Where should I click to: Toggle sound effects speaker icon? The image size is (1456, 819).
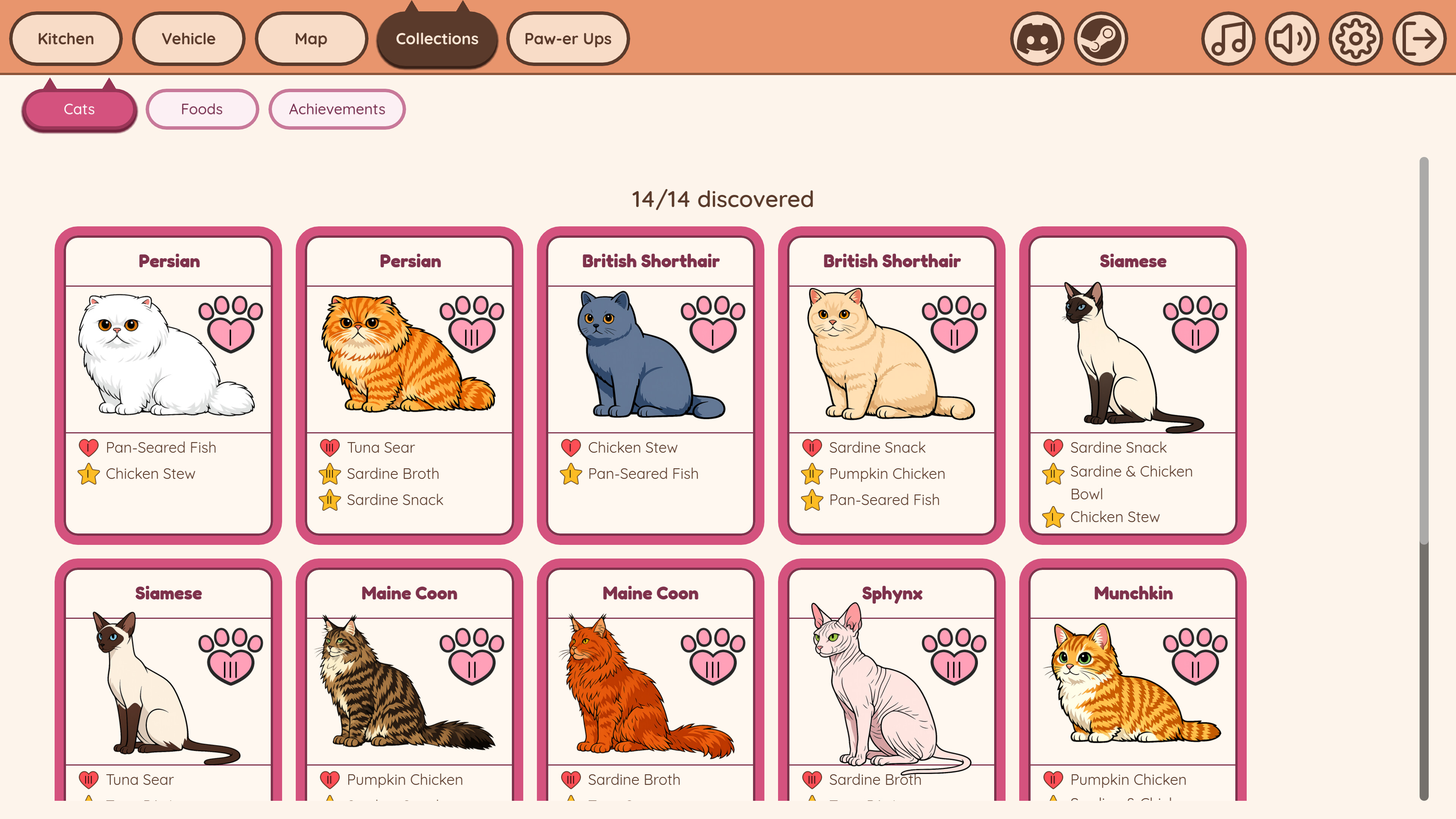[1292, 39]
